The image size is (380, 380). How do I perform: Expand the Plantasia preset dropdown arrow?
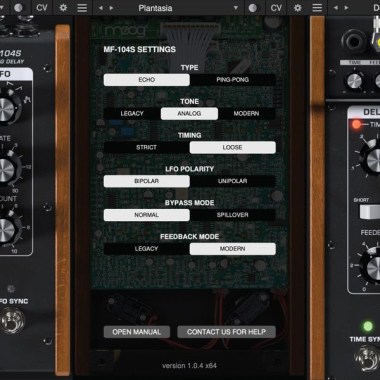[236, 8]
